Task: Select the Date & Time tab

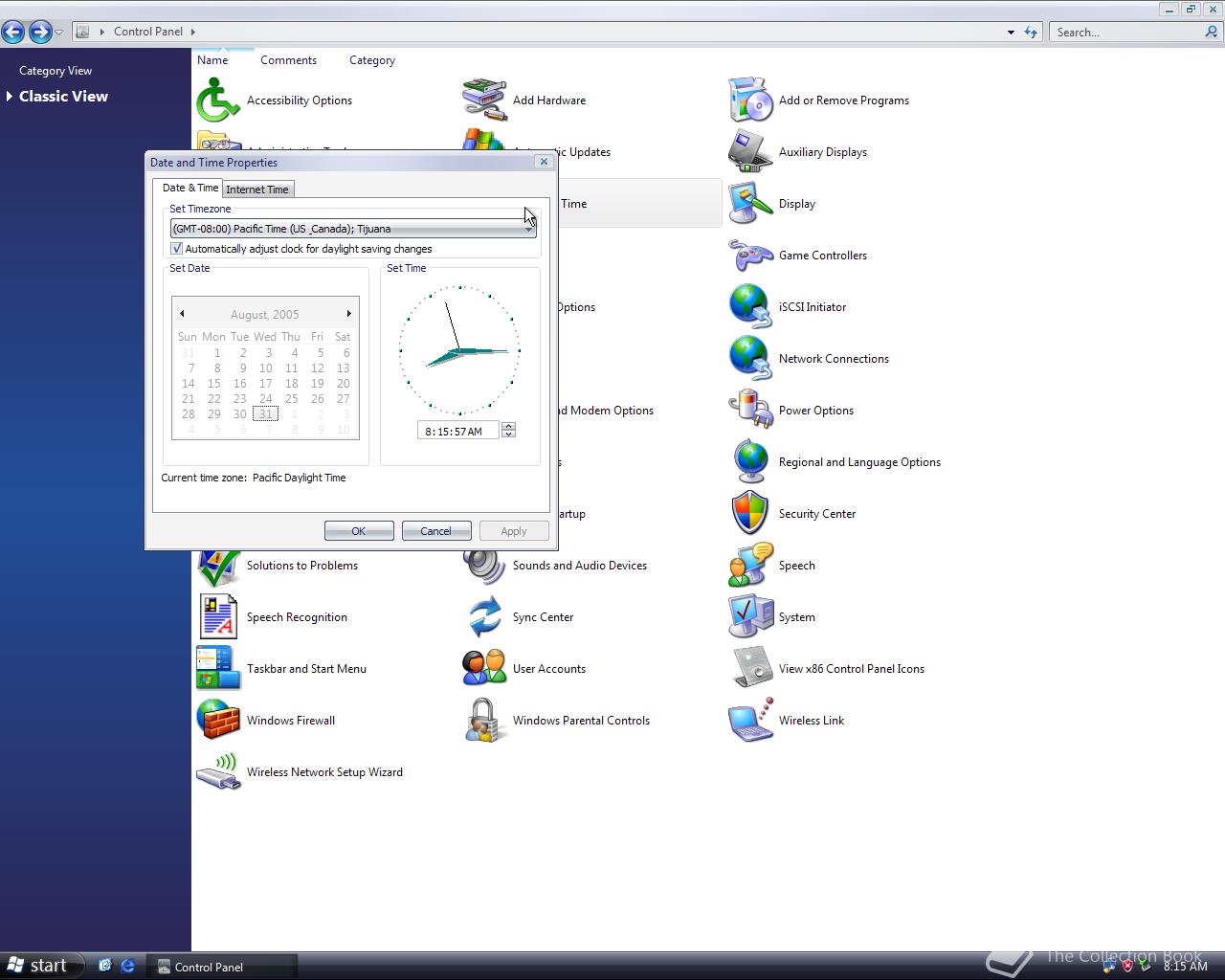Action: click(x=189, y=188)
